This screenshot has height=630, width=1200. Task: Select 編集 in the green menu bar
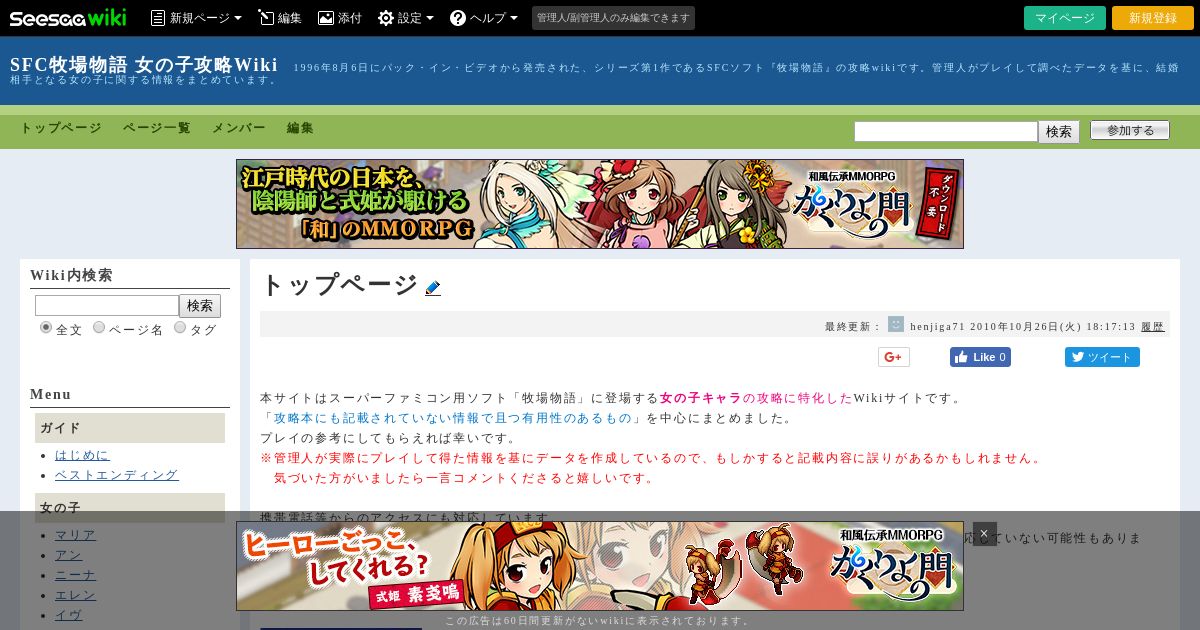(300, 128)
